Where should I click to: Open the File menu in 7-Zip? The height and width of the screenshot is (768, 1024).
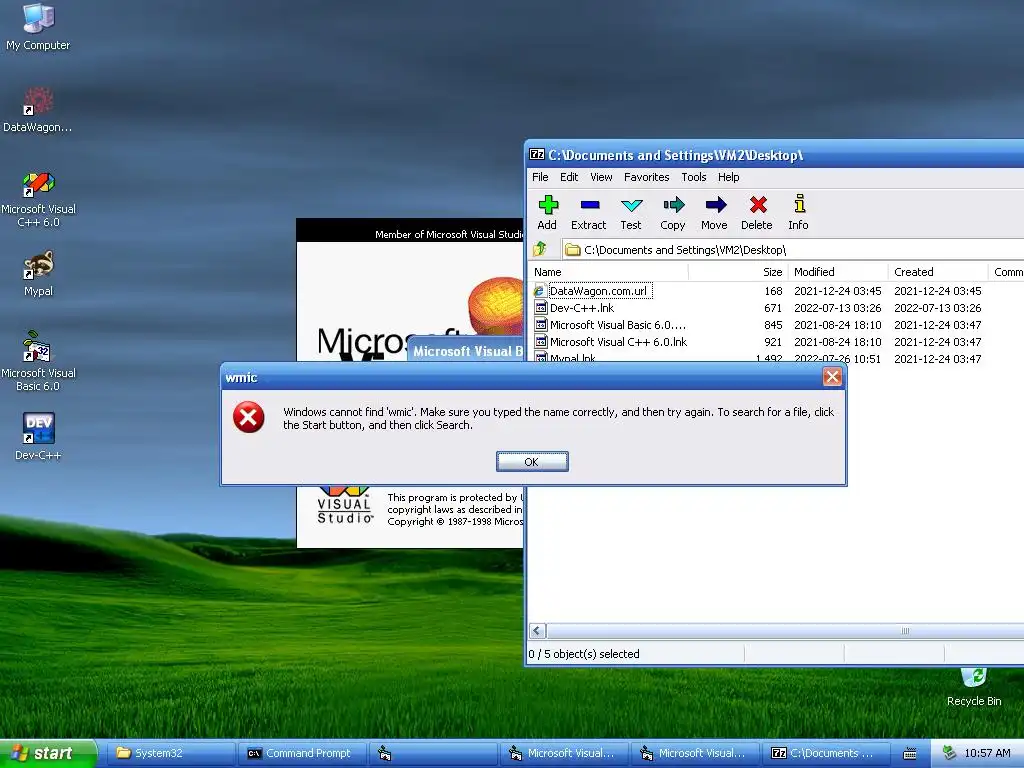(x=540, y=177)
